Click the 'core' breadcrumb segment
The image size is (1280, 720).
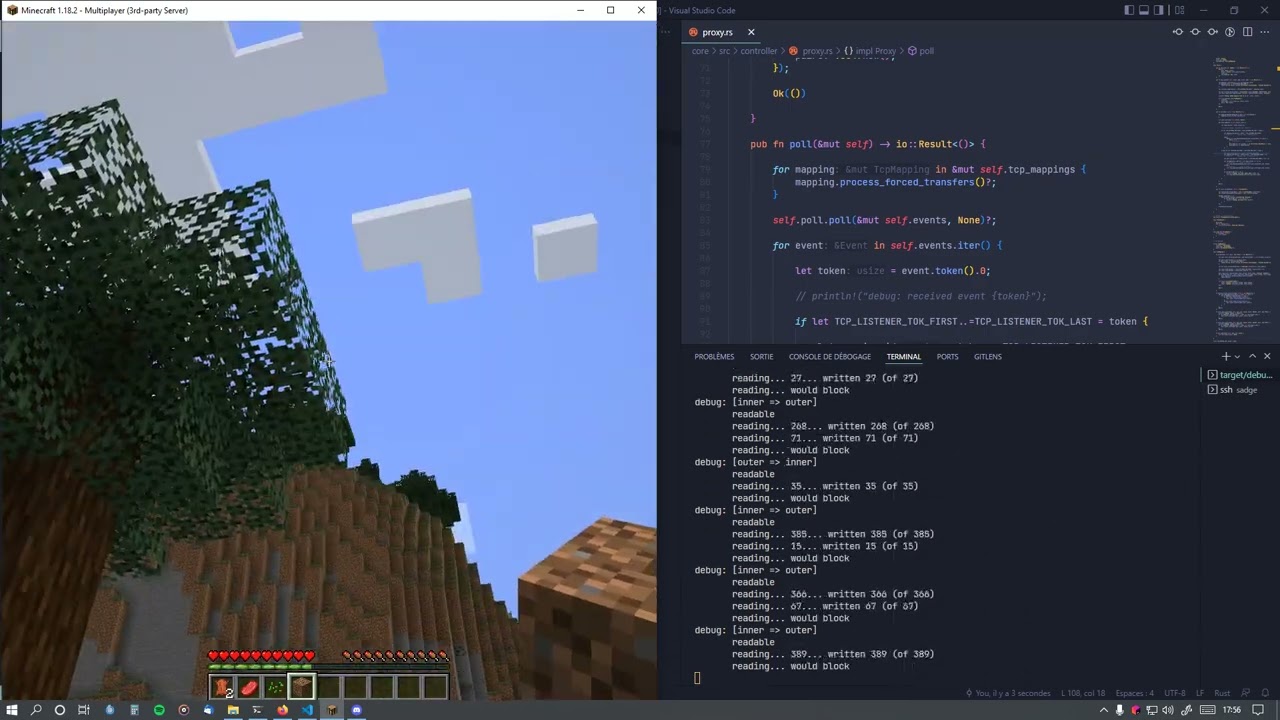coord(700,51)
